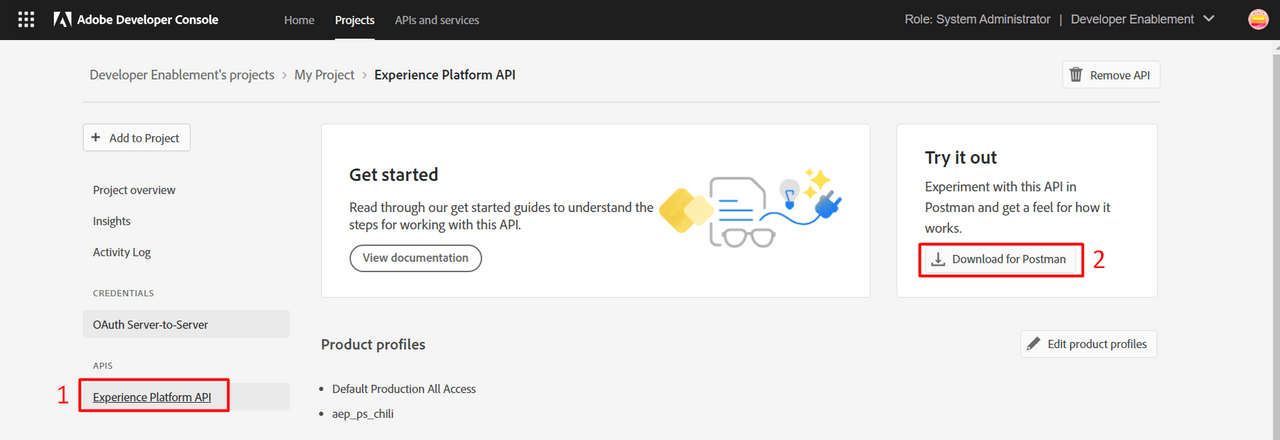Screen dimensions: 1280x440
Task: Click the trash icon in Remove API
Action: tap(1076, 75)
